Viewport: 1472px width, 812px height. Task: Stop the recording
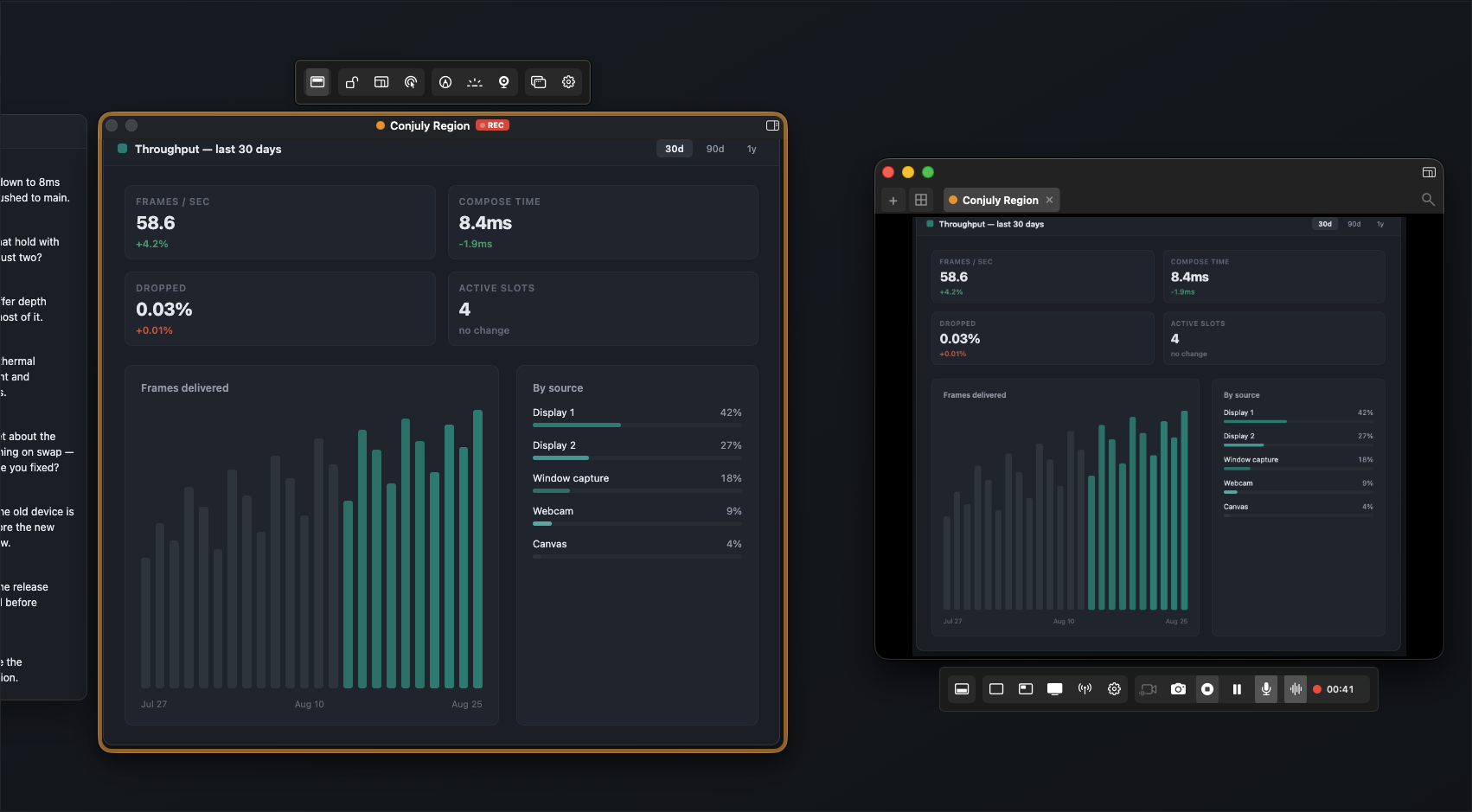pos(1207,689)
